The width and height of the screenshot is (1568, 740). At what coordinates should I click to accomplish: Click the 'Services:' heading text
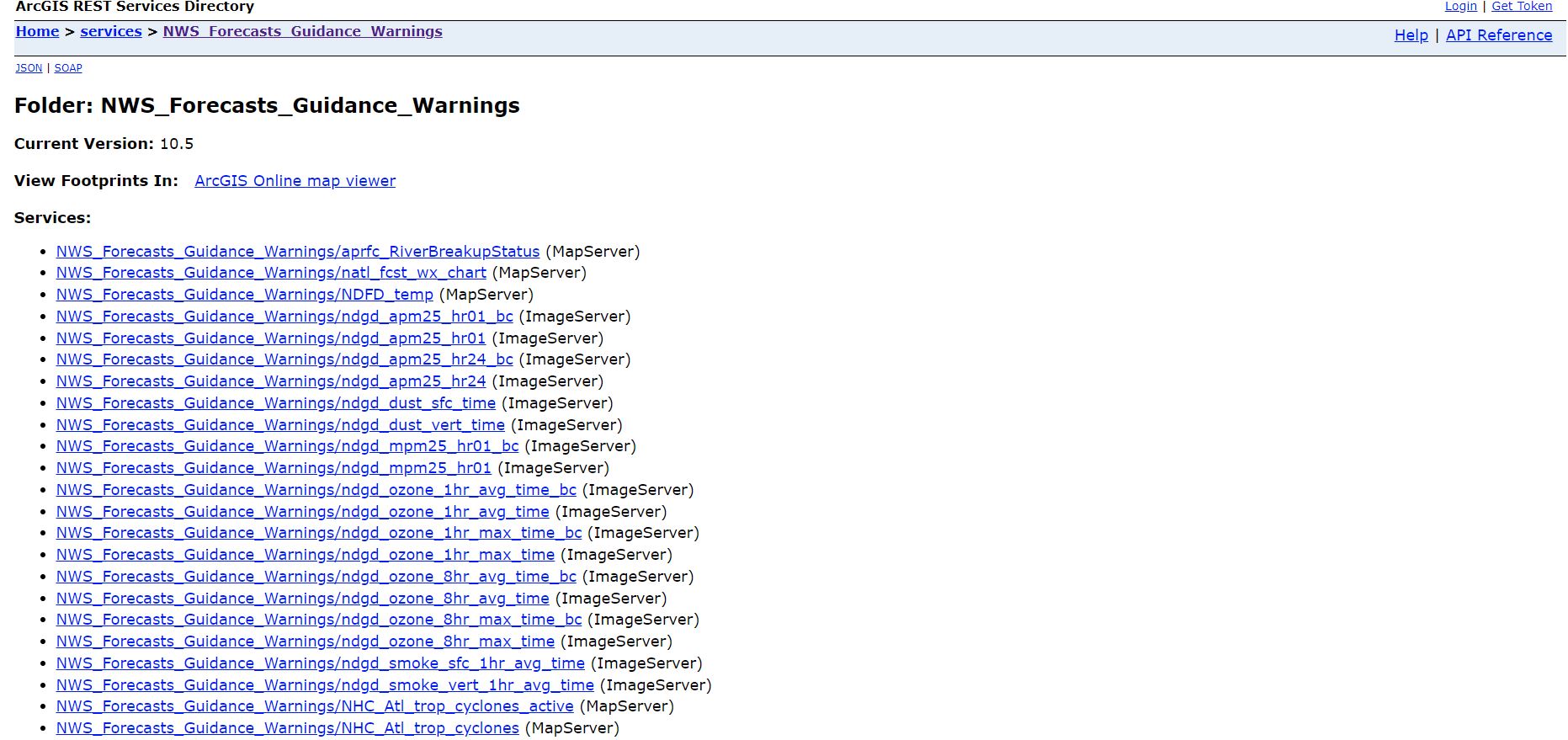[x=52, y=218]
